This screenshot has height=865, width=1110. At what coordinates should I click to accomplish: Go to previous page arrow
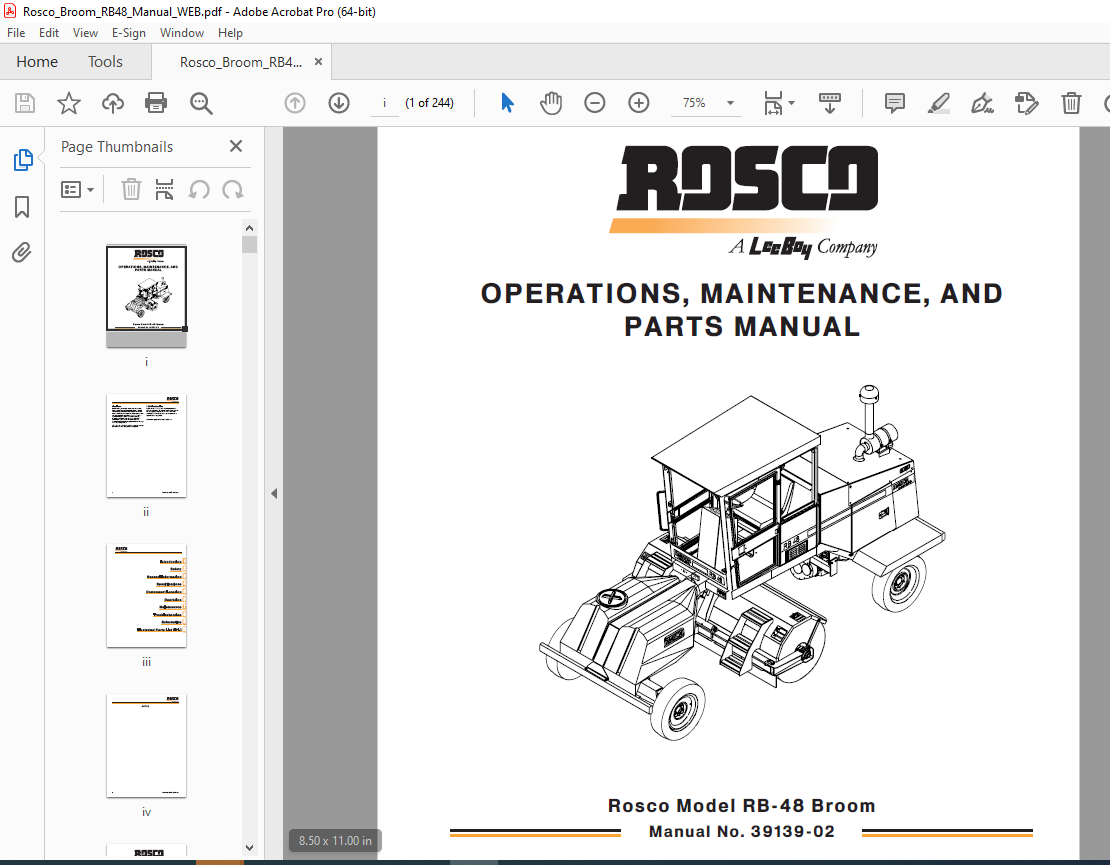pyautogui.click(x=295, y=103)
